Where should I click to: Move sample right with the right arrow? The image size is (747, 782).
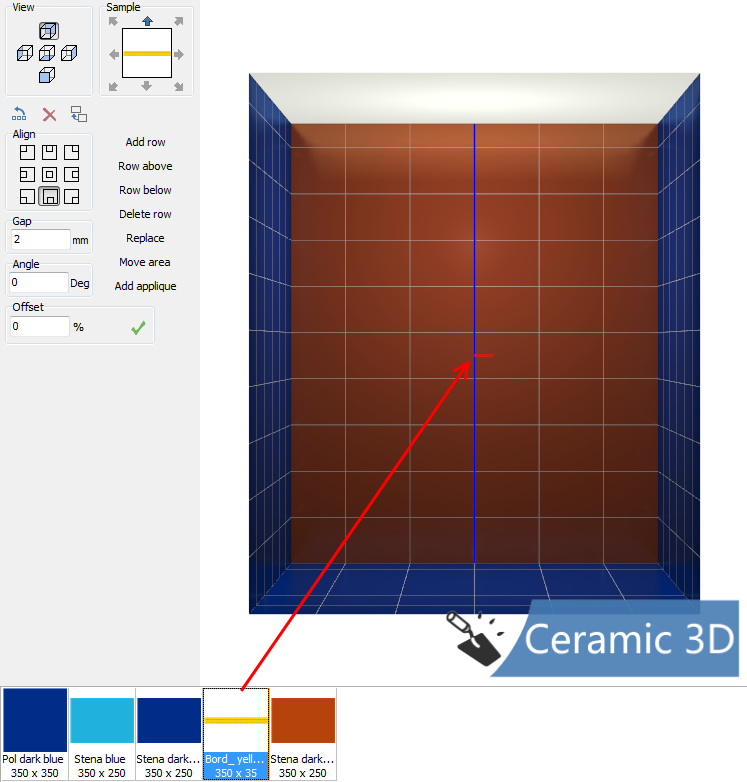point(179,54)
